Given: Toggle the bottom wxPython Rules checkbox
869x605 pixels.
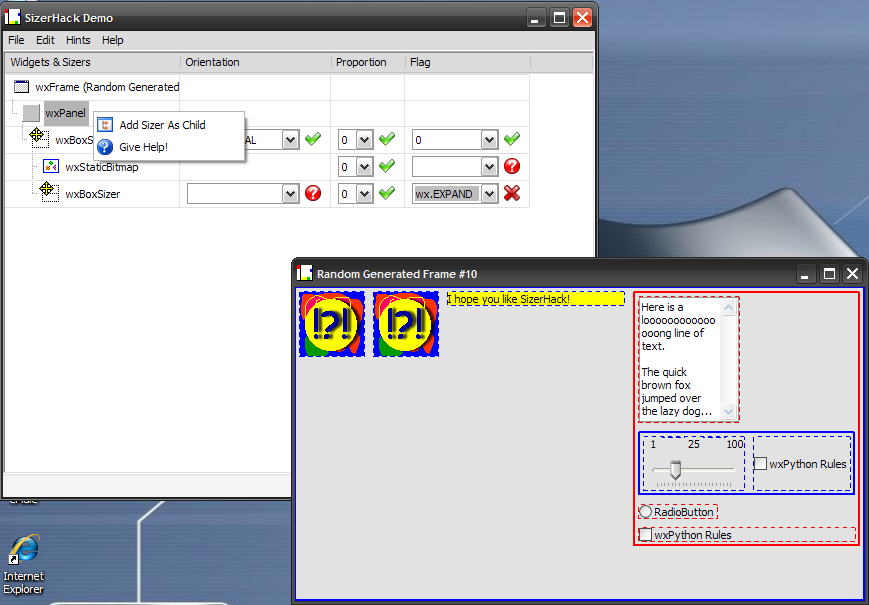Looking at the screenshot, I should click(646, 535).
